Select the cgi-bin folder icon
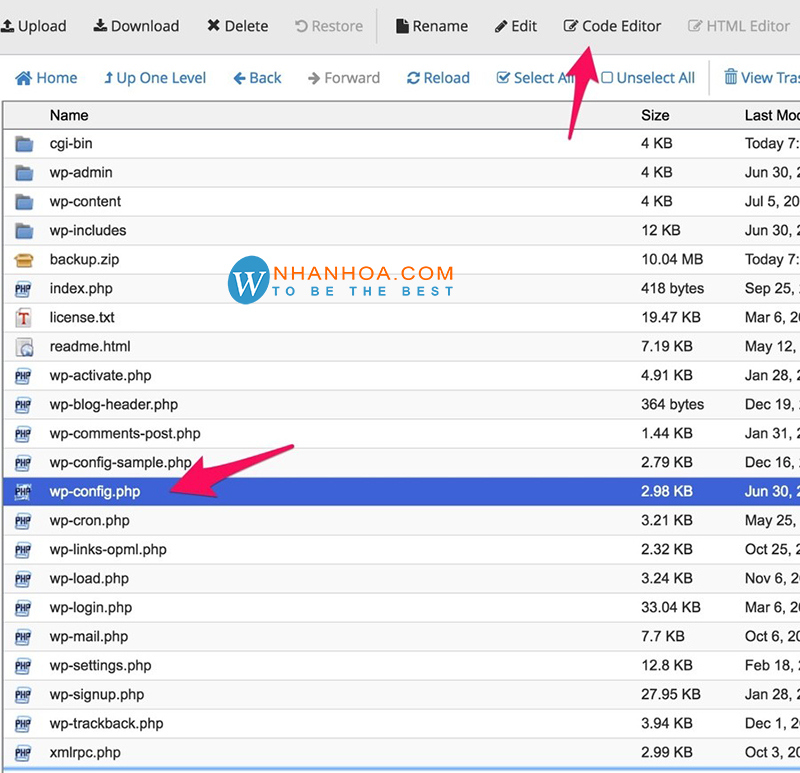This screenshot has height=773, width=800. pos(24,144)
